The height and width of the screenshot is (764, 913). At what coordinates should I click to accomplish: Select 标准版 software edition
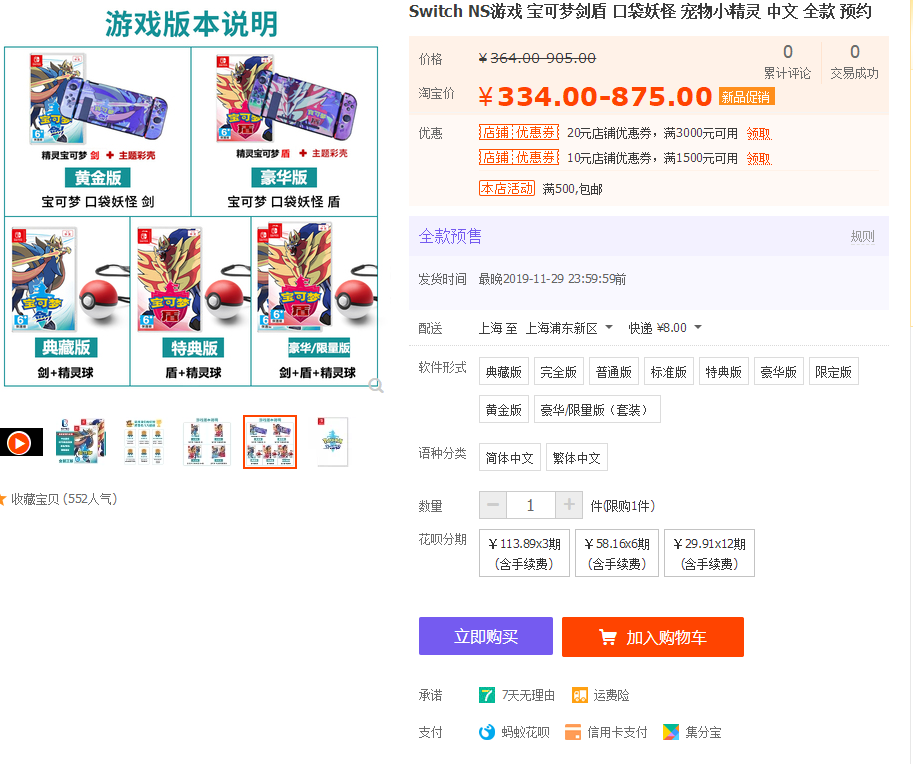click(x=668, y=372)
